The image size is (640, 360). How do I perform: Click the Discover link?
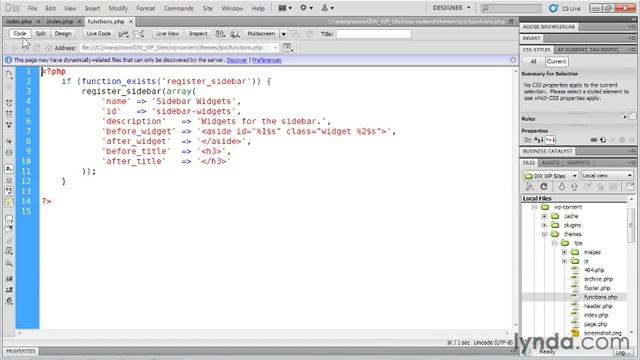(237, 60)
